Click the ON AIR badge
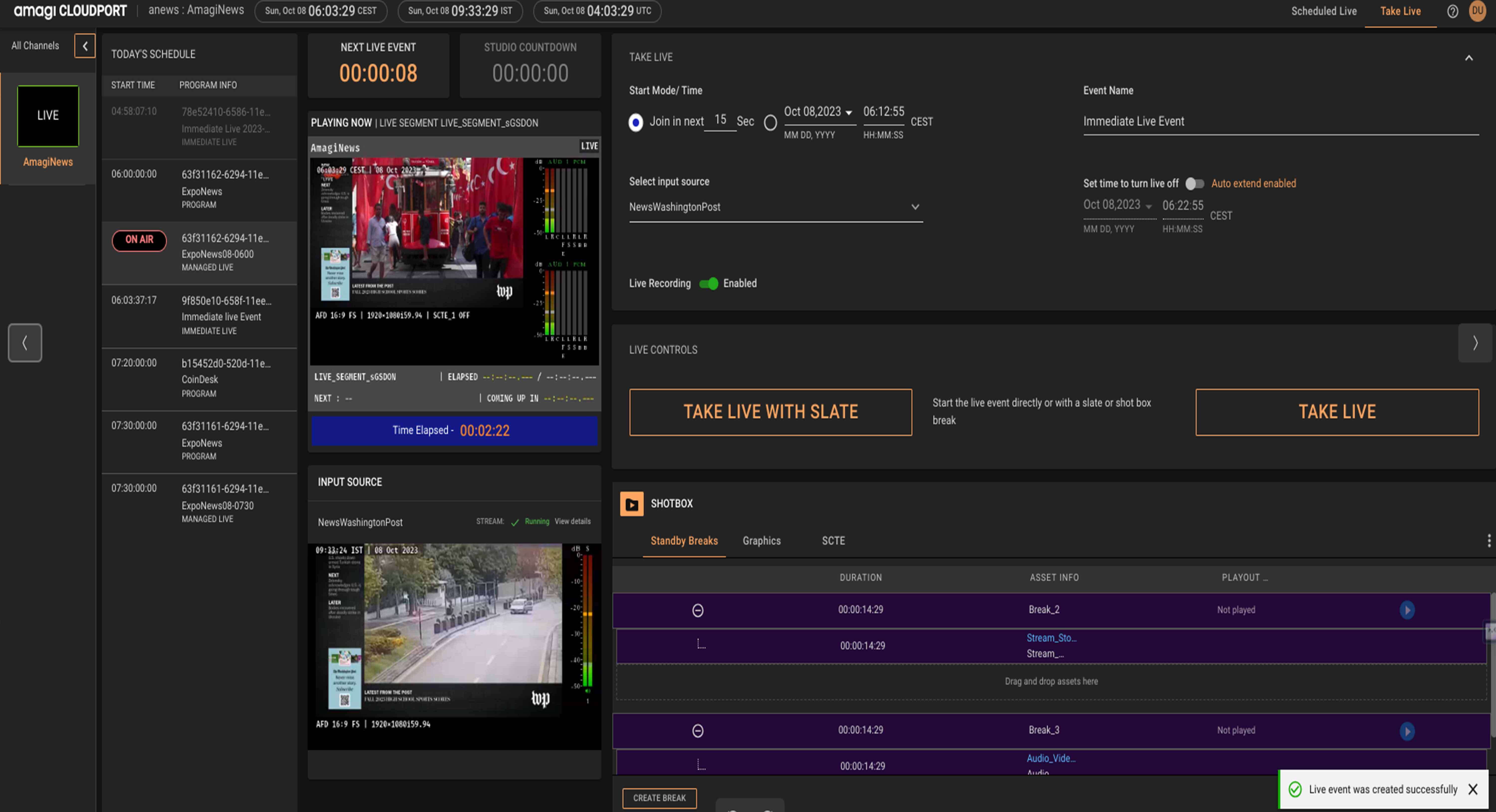This screenshot has width=1496, height=812. (x=139, y=240)
